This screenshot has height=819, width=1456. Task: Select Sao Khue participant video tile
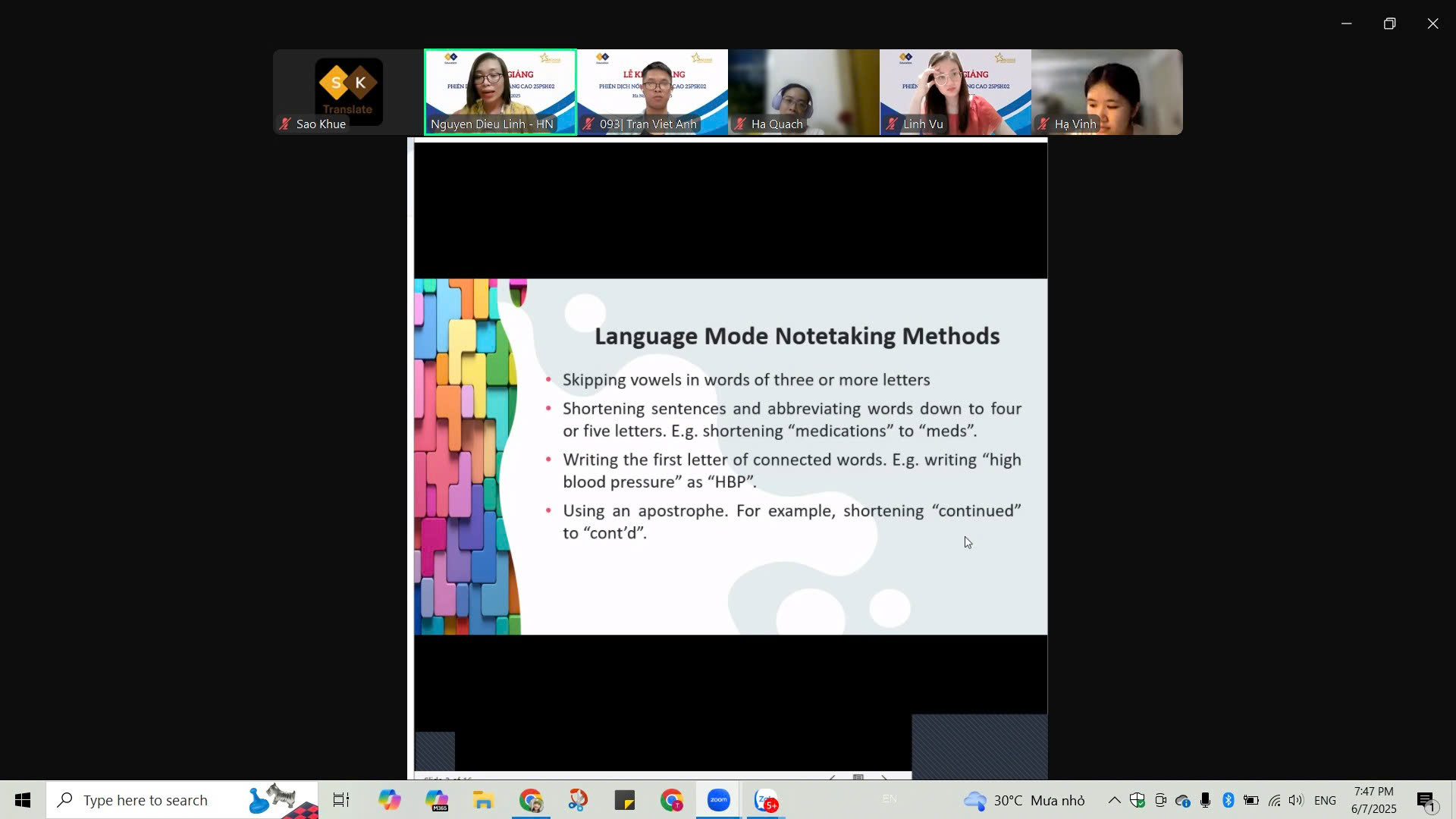(x=348, y=92)
